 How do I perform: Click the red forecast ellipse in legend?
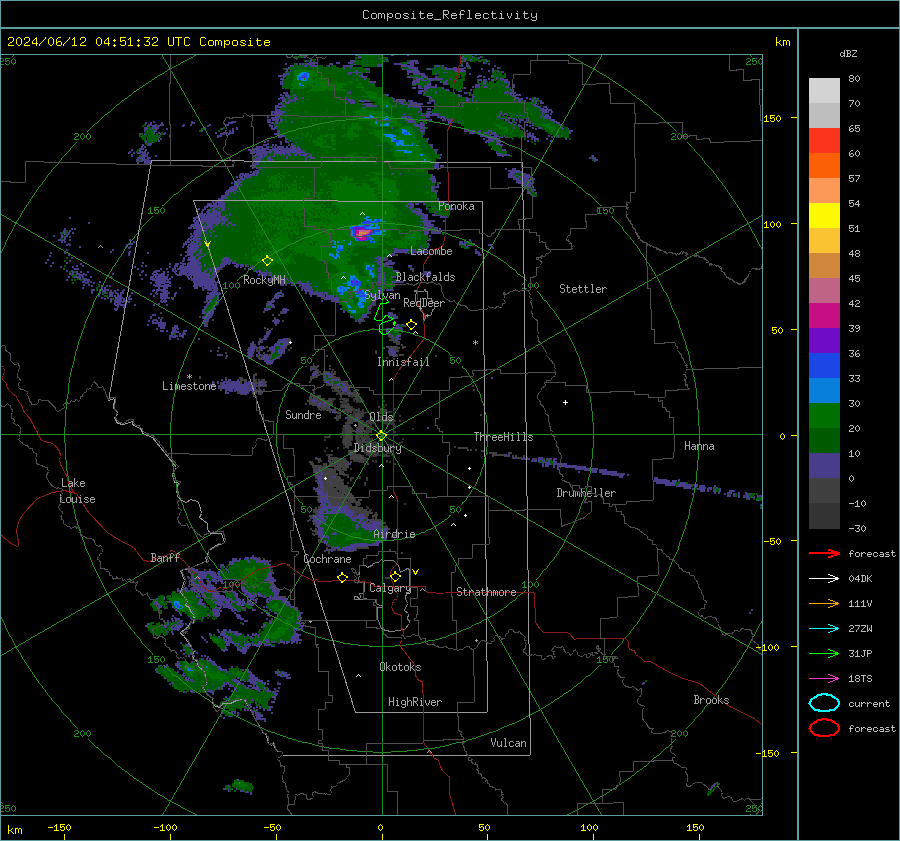[x=824, y=728]
